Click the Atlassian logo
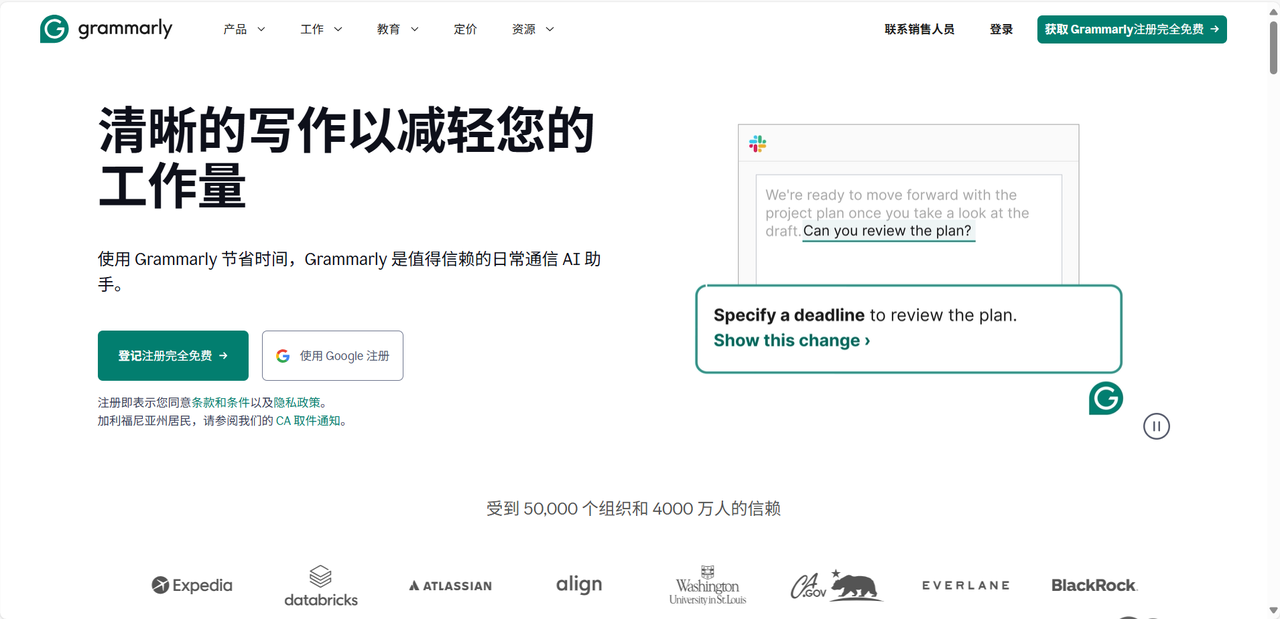This screenshot has width=1280, height=619. 450,585
